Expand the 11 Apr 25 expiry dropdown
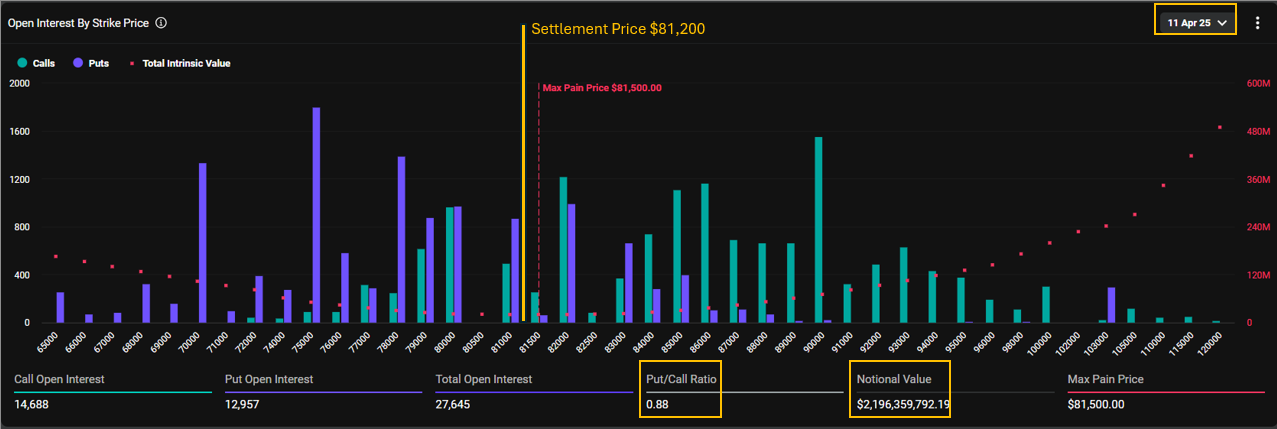 1196,22
